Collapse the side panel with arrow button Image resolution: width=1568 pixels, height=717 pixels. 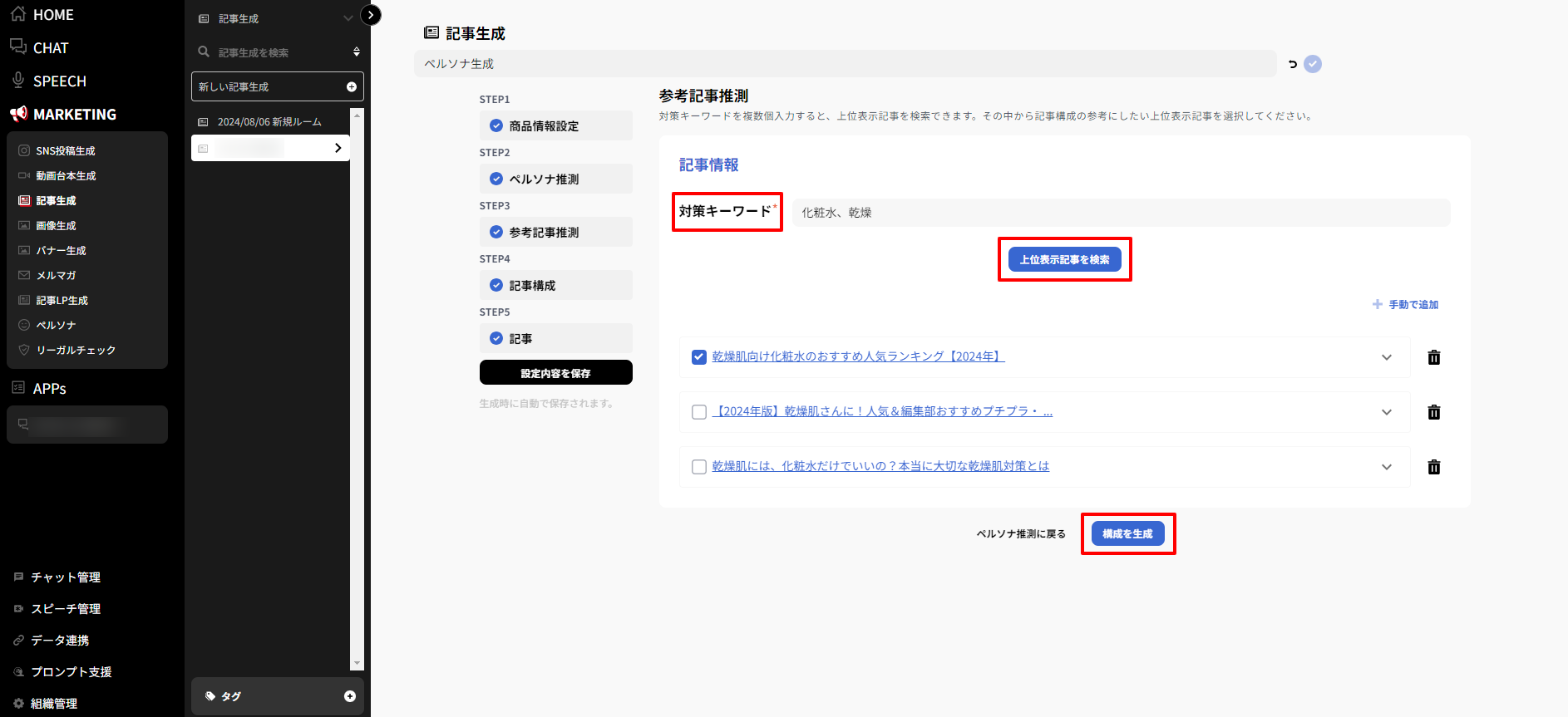371,15
